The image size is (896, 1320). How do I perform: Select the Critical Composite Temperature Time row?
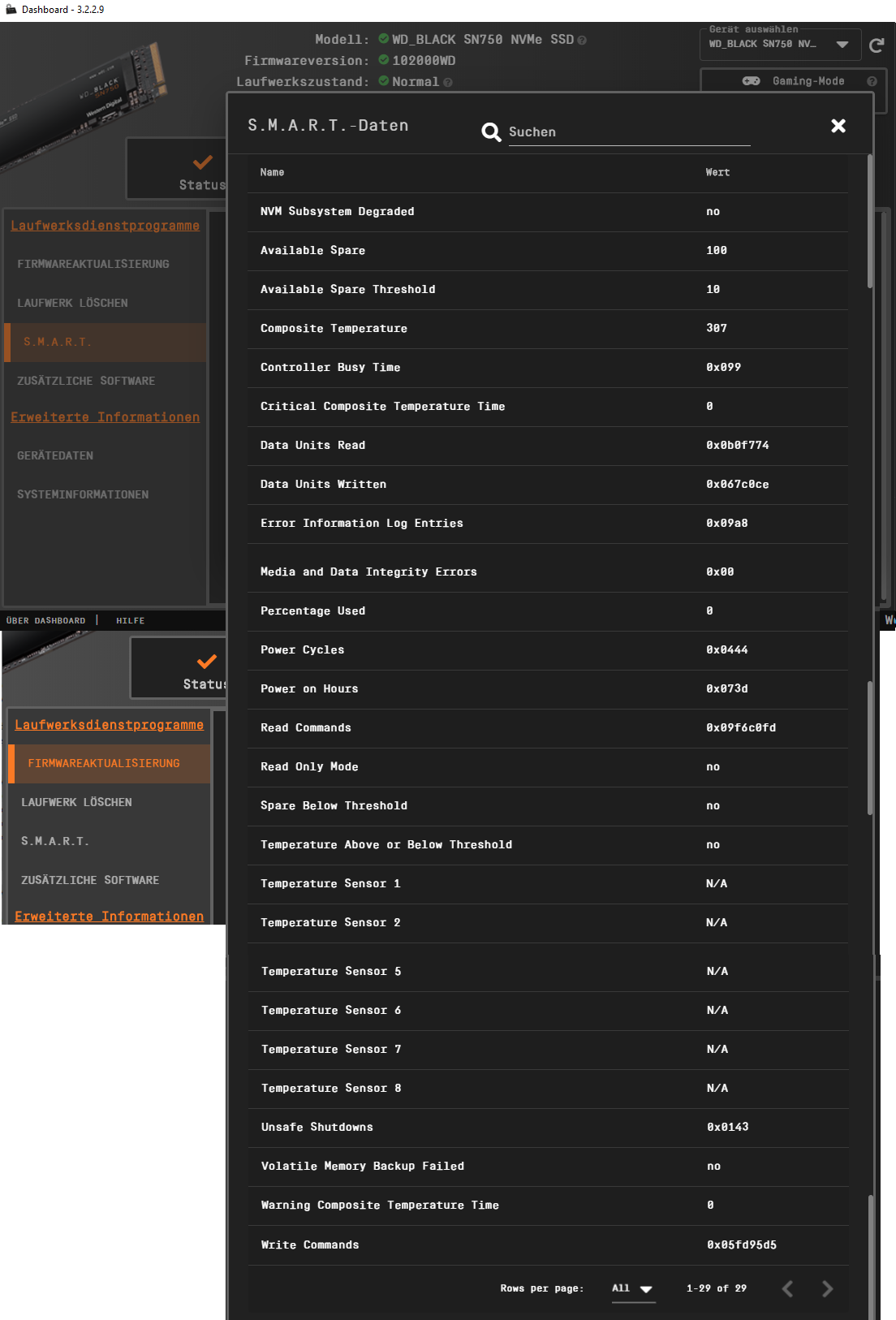[548, 407]
